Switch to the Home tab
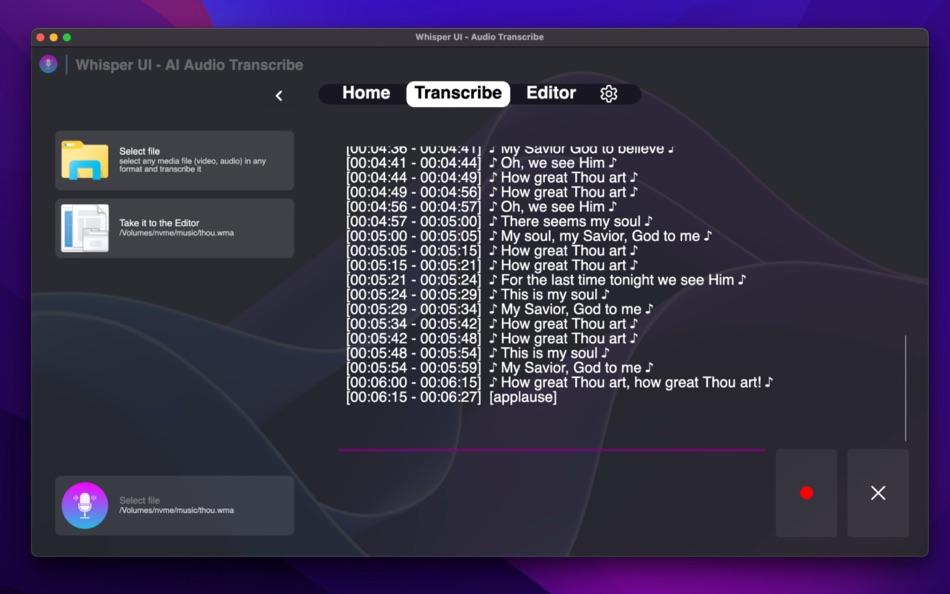 pyautogui.click(x=365, y=93)
